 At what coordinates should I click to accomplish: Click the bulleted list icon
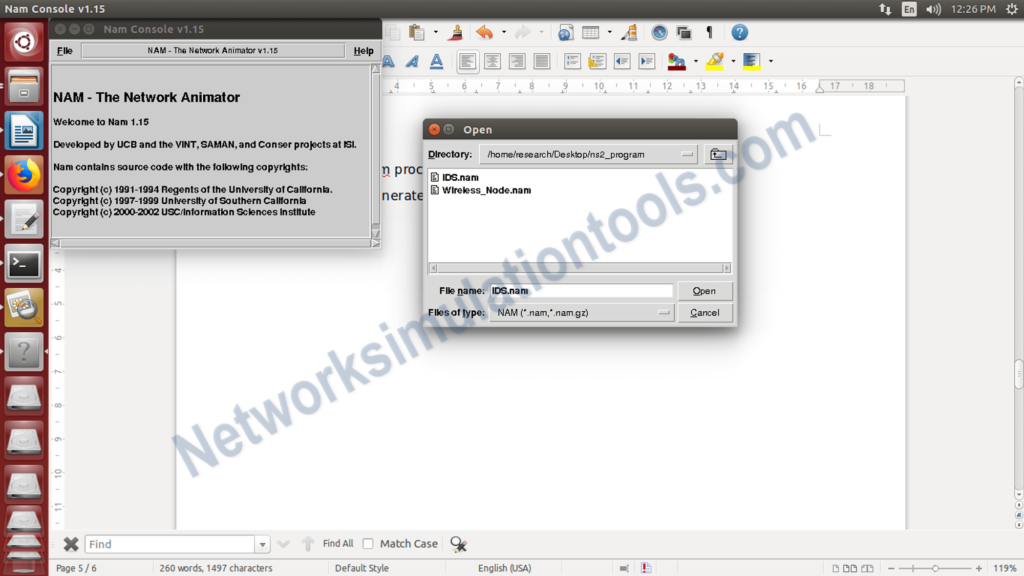coord(571,61)
